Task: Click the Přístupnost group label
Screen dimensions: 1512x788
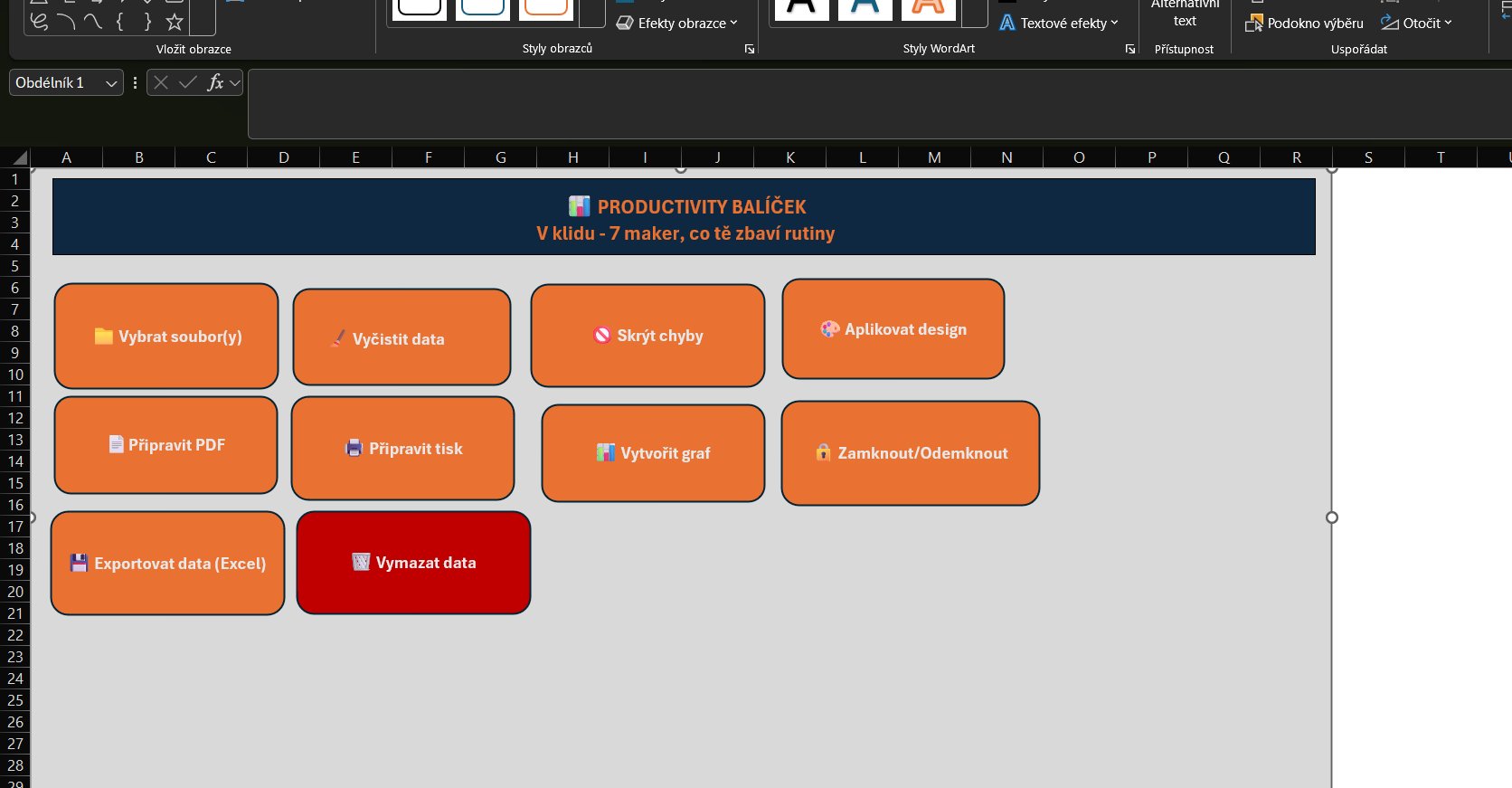Action: point(1184,49)
